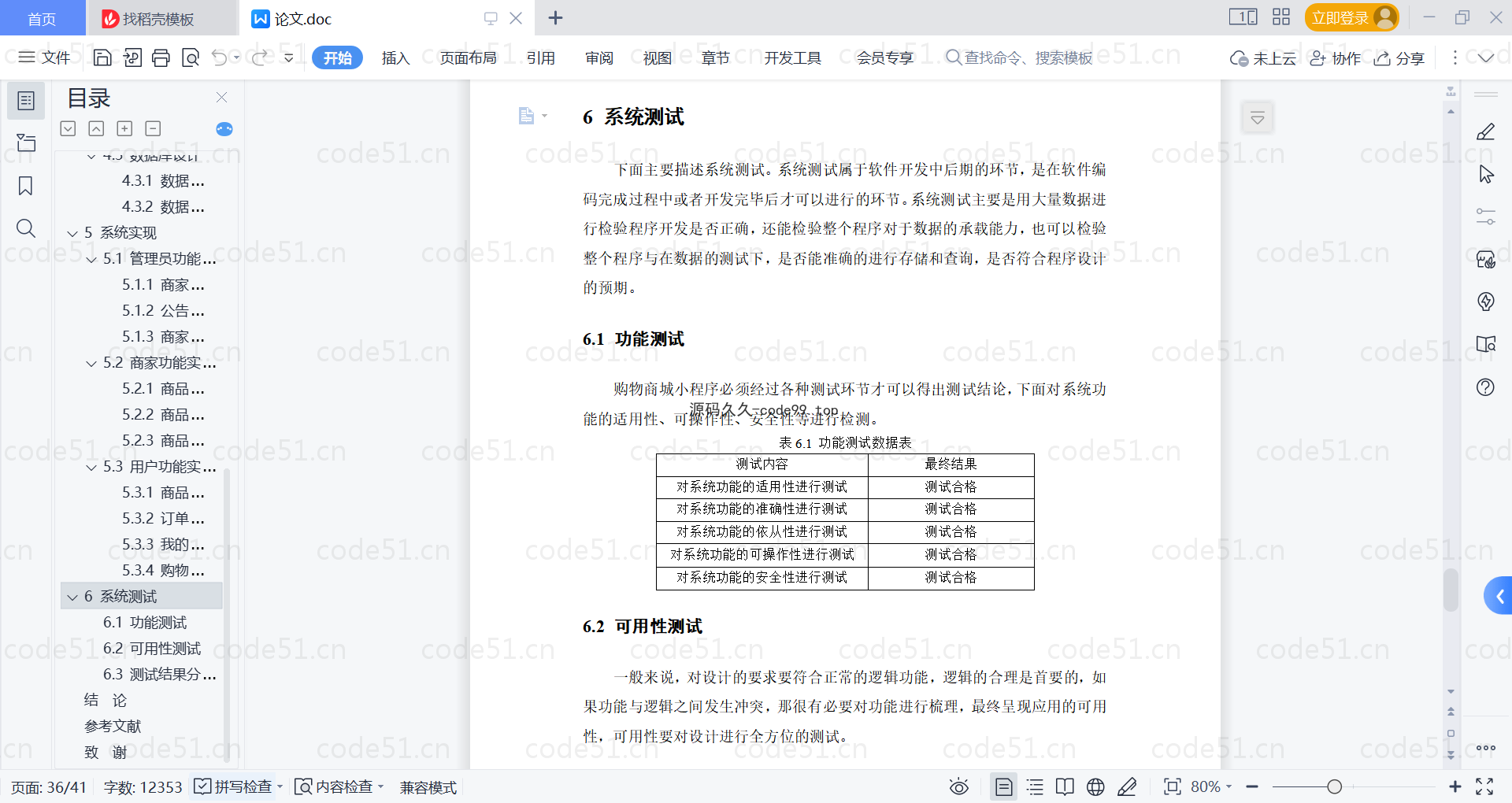Click the 分享 button
The height and width of the screenshot is (803, 1512).
1399,58
